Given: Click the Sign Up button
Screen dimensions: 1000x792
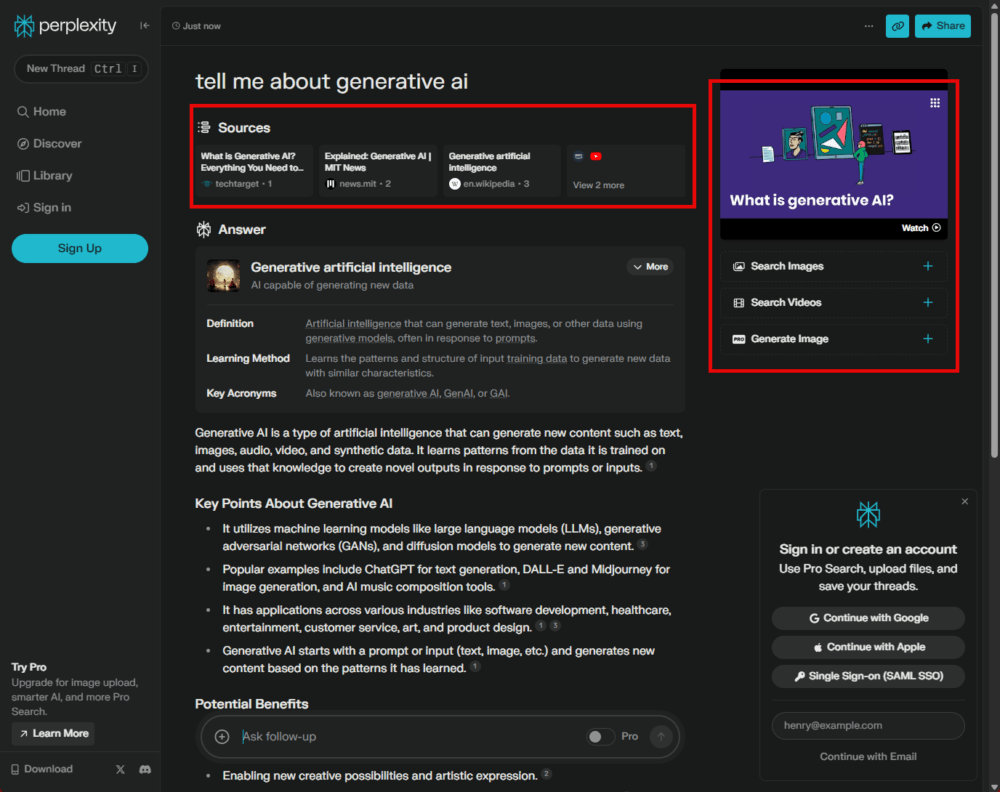Looking at the screenshot, I should tap(80, 248).
